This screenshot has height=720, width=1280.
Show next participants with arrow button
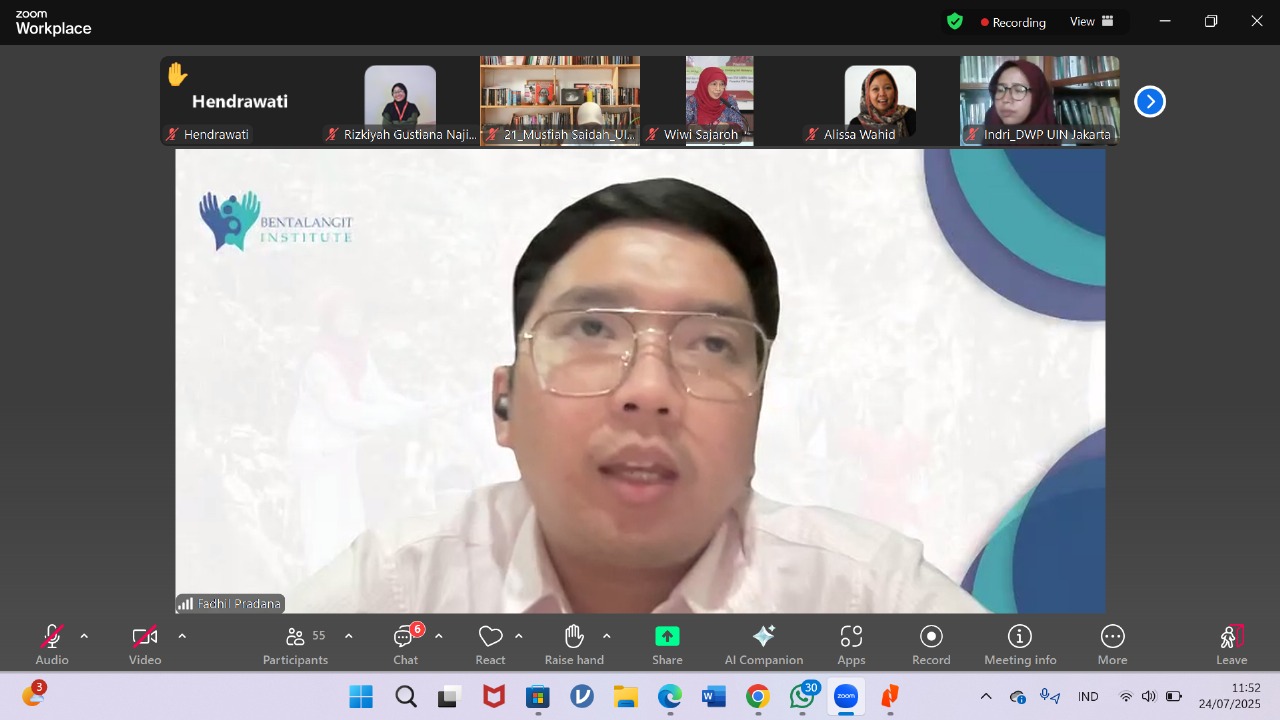[x=1150, y=101]
